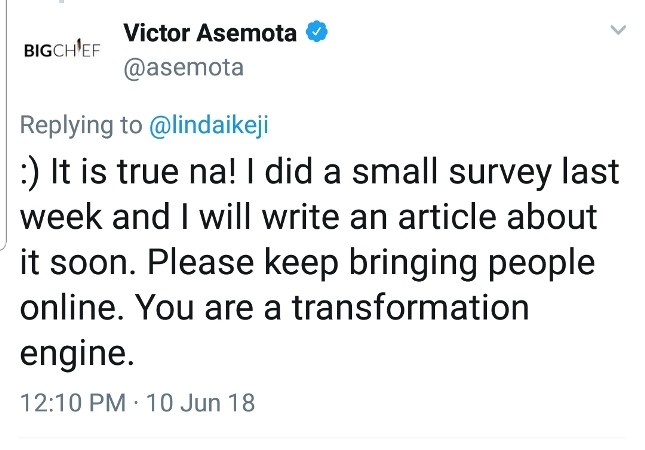Click 'Please keep bringing people' tweet line
Image resolution: width=645 pixels, height=450 pixels.
371,263
